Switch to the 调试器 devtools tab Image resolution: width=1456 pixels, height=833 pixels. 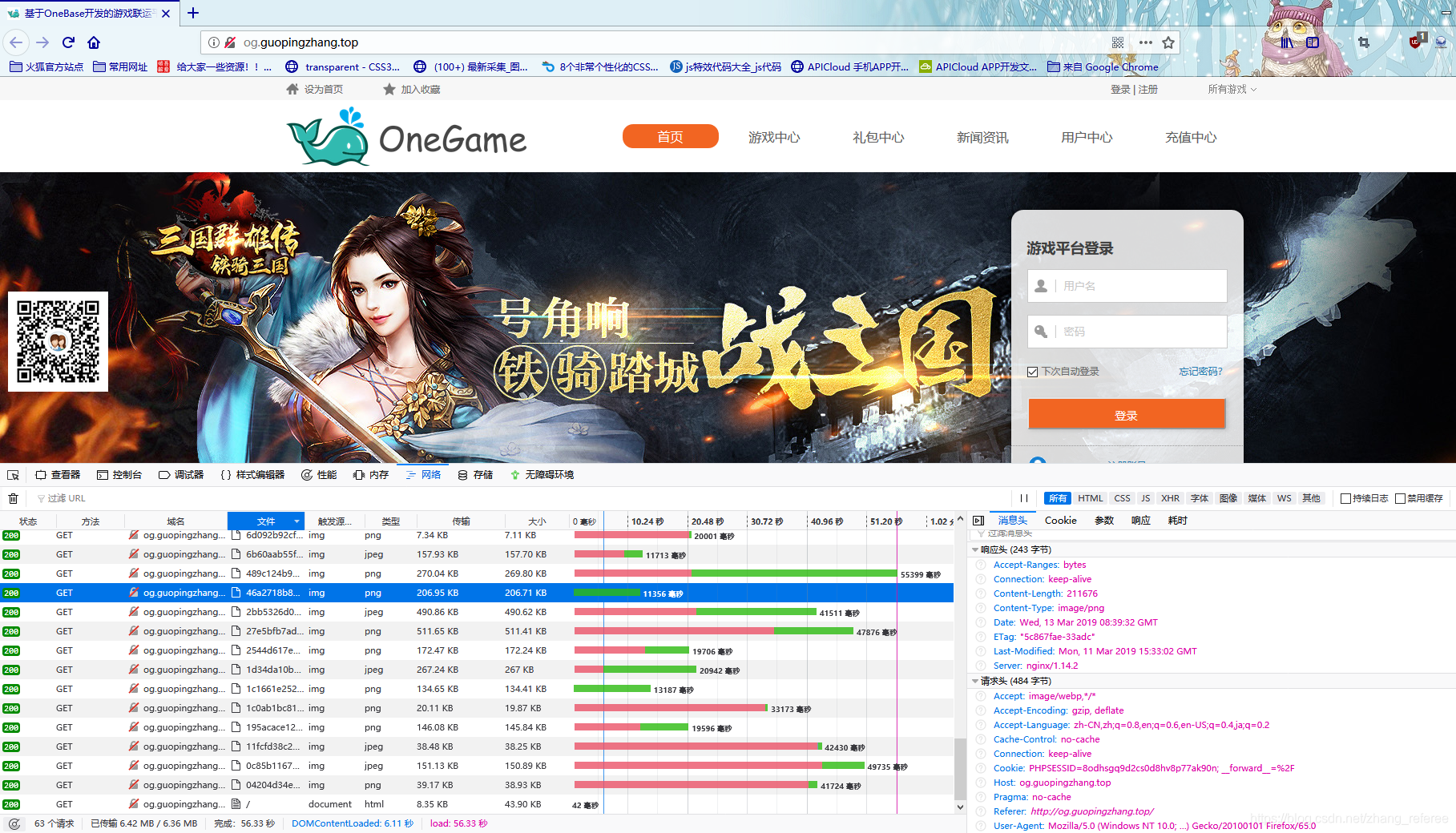[181, 475]
